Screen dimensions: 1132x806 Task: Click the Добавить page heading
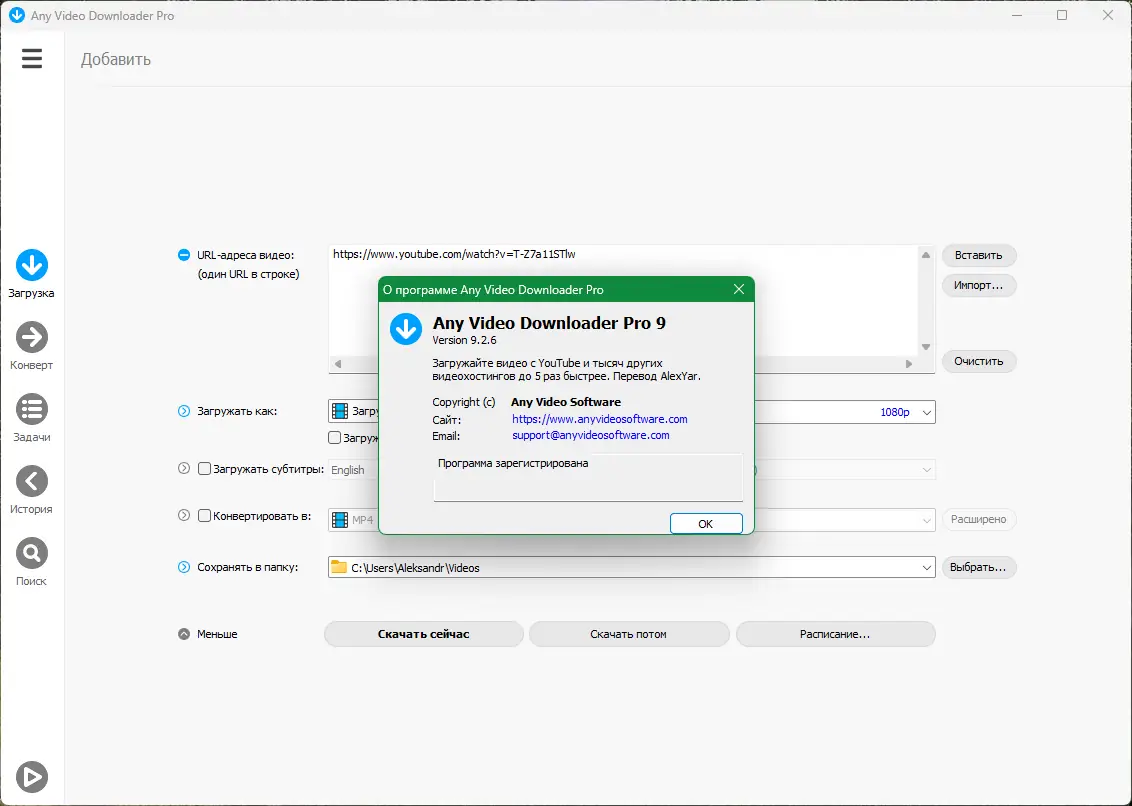click(x=116, y=59)
